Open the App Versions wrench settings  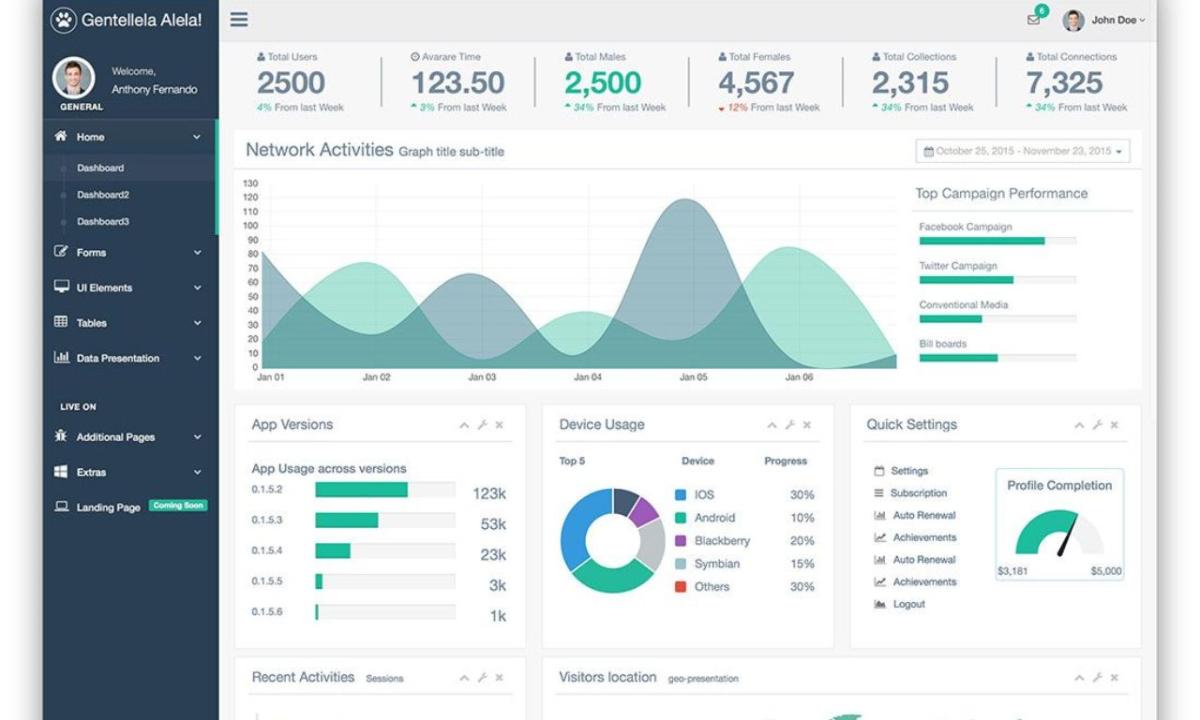(x=482, y=425)
